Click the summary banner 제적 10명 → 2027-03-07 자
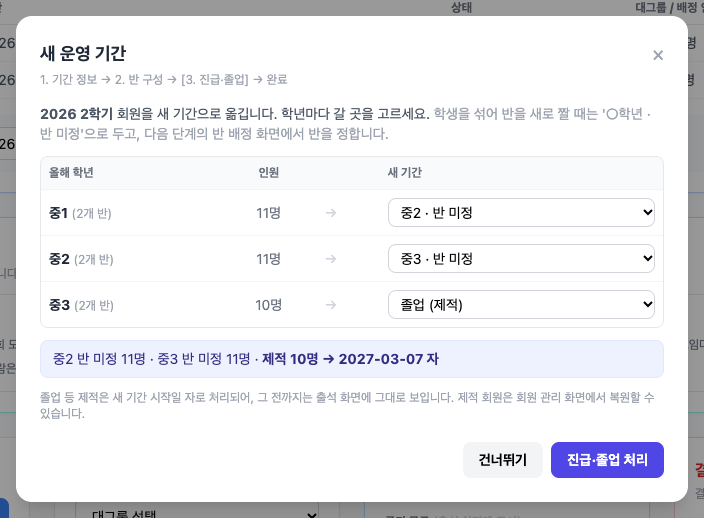704x518 pixels. click(x=351, y=359)
